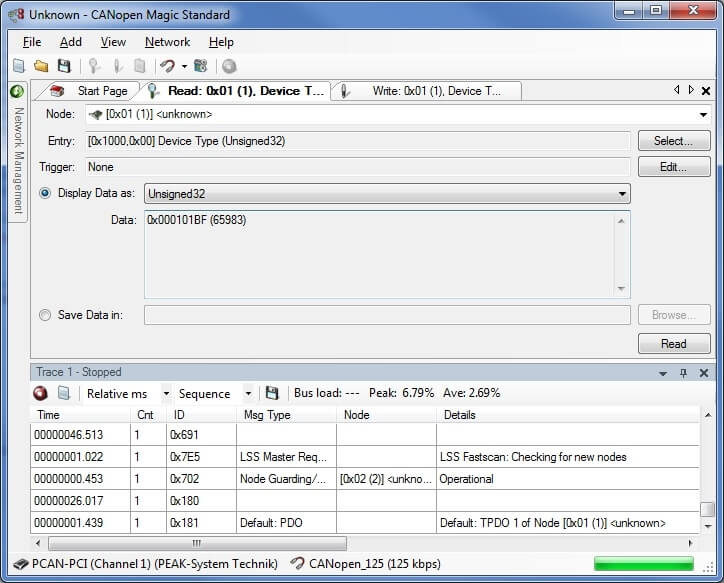Click the green Network Management sidebar icon
Viewport: 724px width, 583px height.
[x=17, y=91]
